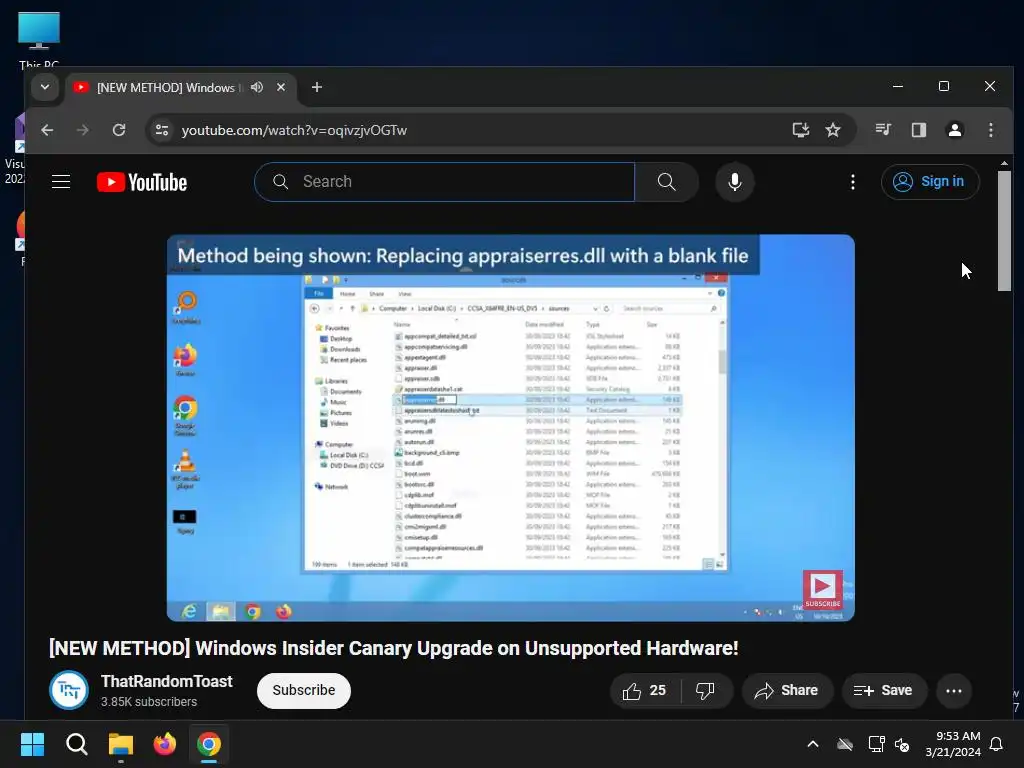Open File Explorer from taskbar
This screenshot has height=768, width=1024.
[x=121, y=744]
